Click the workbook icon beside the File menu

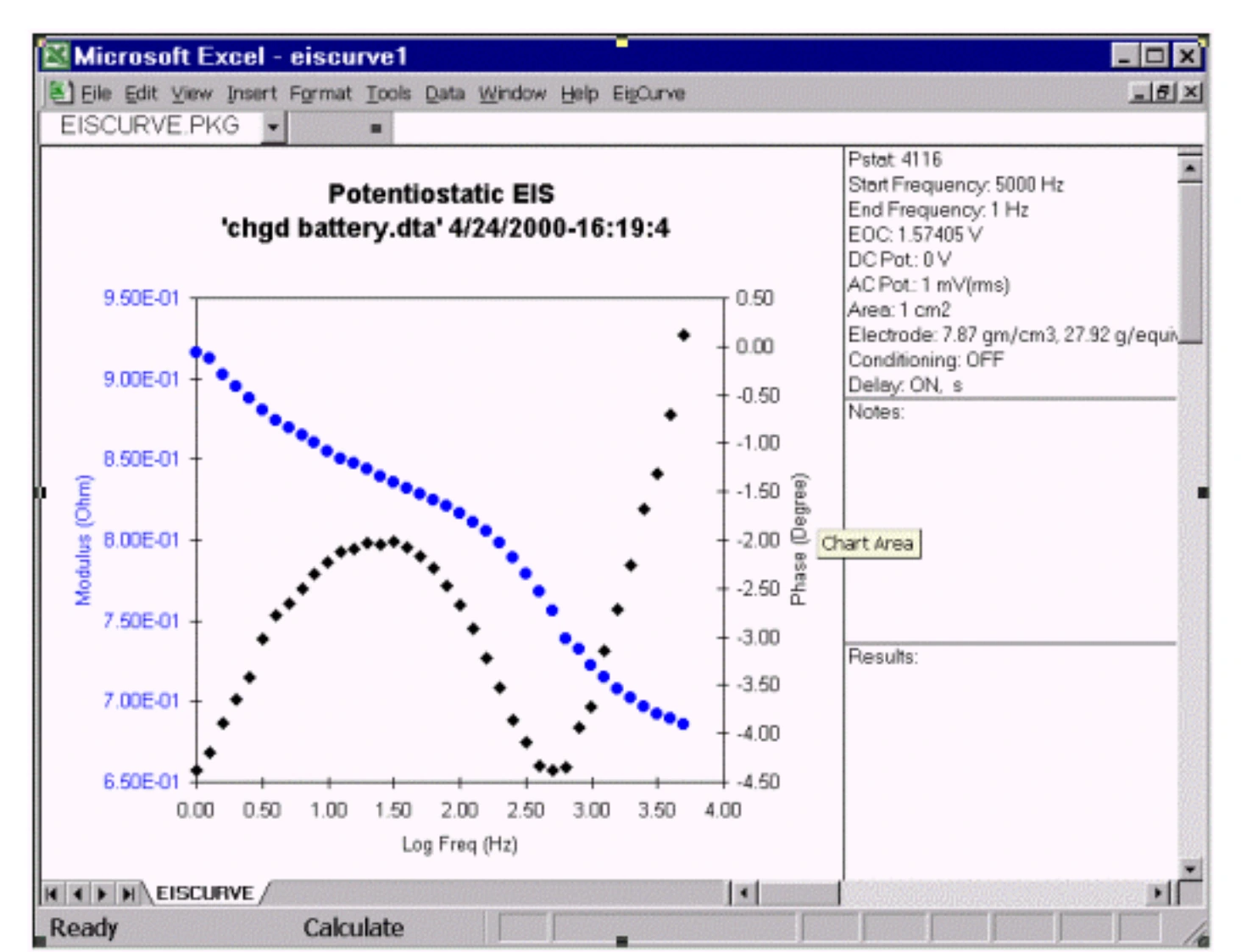tap(59, 92)
